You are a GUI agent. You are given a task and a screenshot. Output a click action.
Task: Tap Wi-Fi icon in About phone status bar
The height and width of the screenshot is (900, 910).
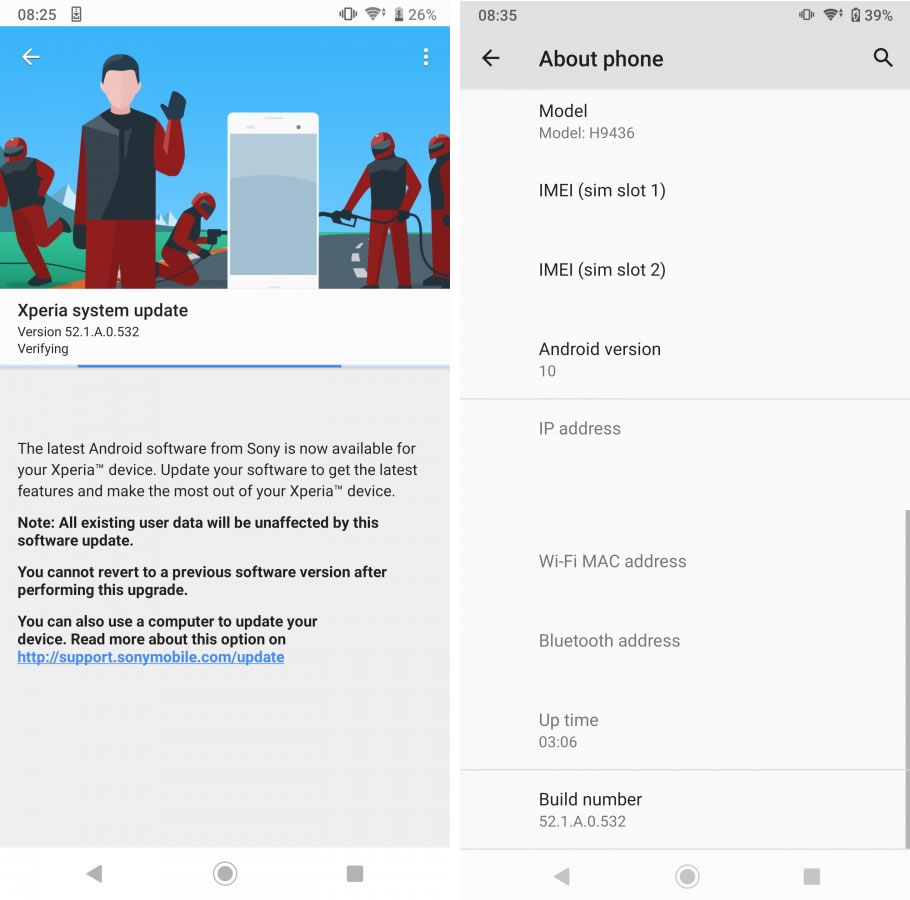[833, 15]
